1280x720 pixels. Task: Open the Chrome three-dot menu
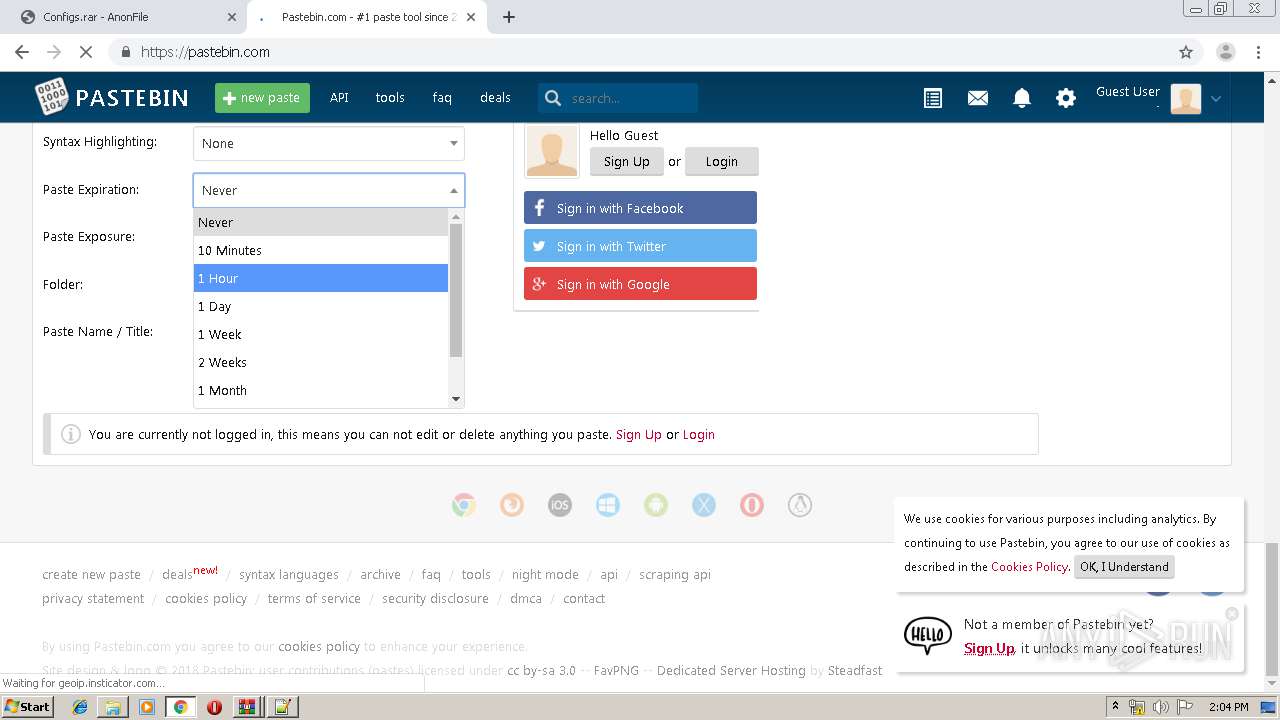1257,52
